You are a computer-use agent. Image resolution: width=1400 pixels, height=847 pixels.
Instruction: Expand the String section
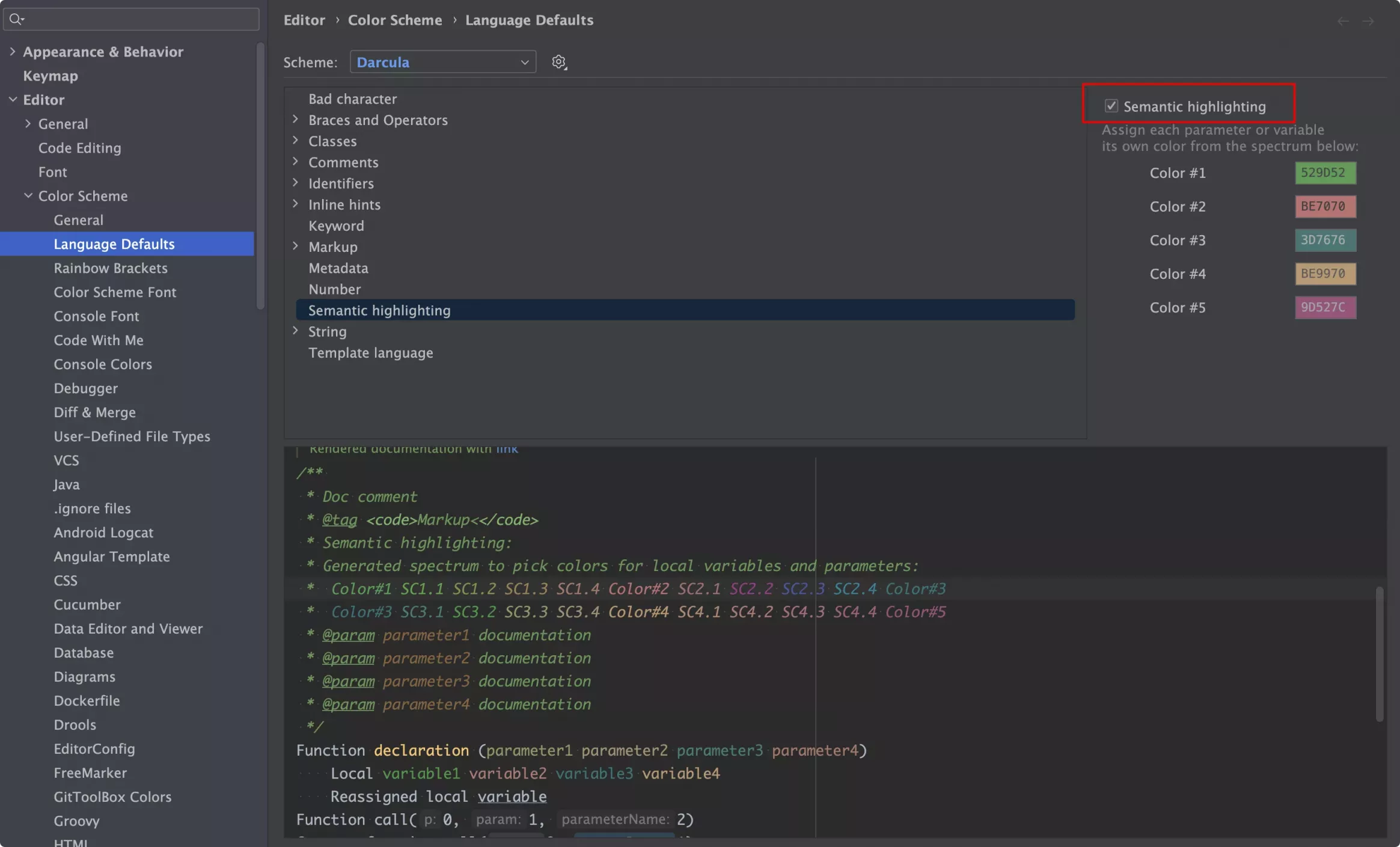296,330
